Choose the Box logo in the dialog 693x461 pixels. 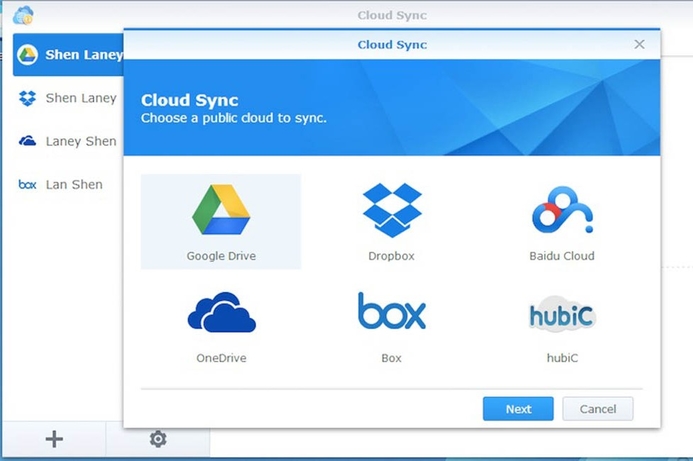(x=392, y=311)
